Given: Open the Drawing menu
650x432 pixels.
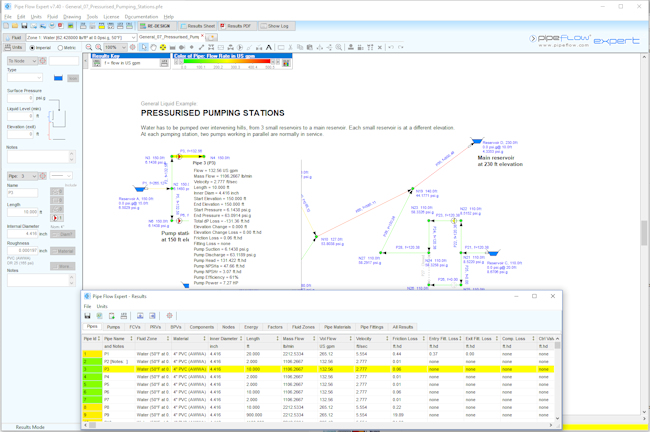Looking at the screenshot, I should 72,17.
